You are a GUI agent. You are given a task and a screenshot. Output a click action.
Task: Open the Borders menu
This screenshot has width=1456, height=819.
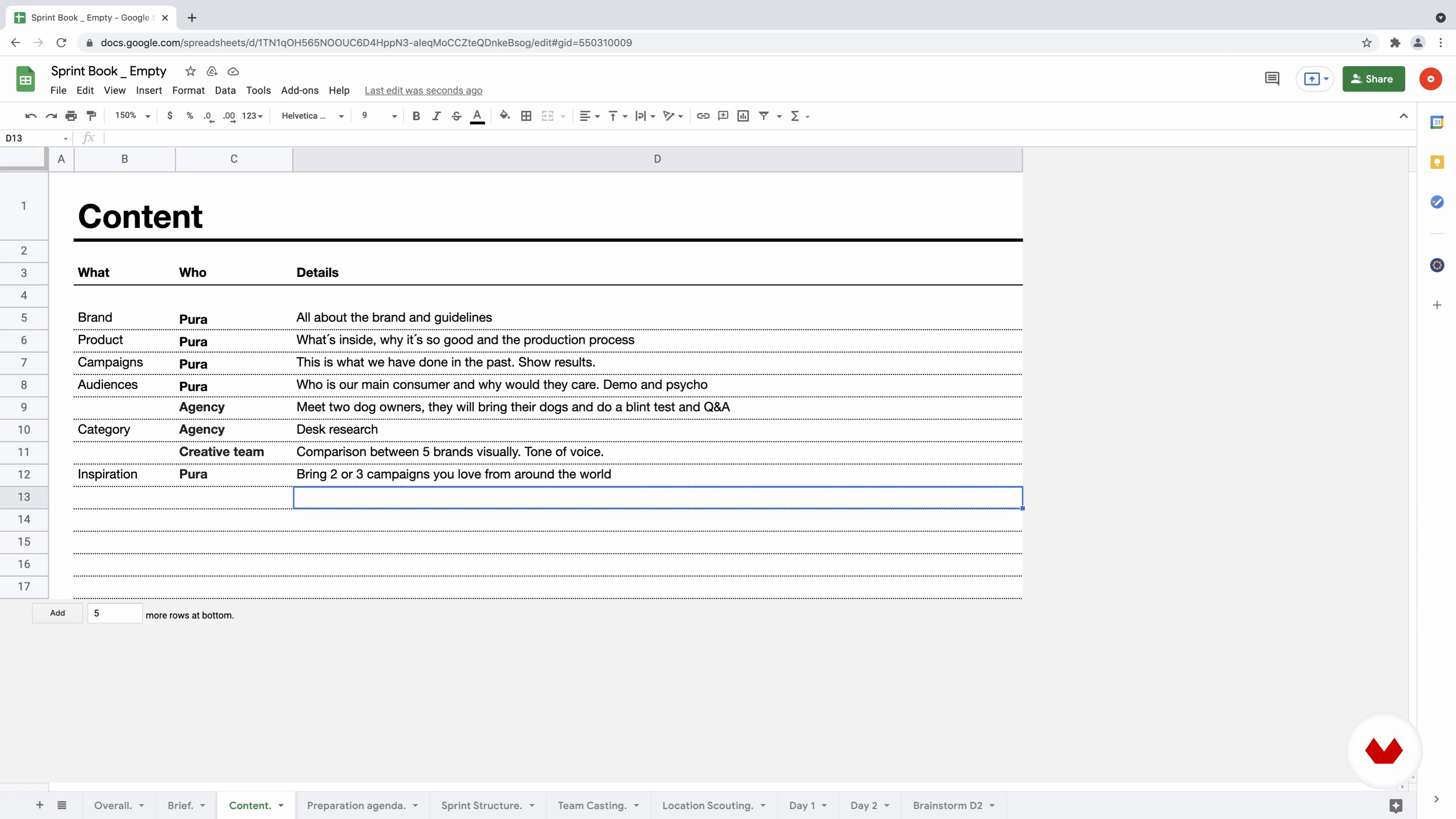coord(526,116)
